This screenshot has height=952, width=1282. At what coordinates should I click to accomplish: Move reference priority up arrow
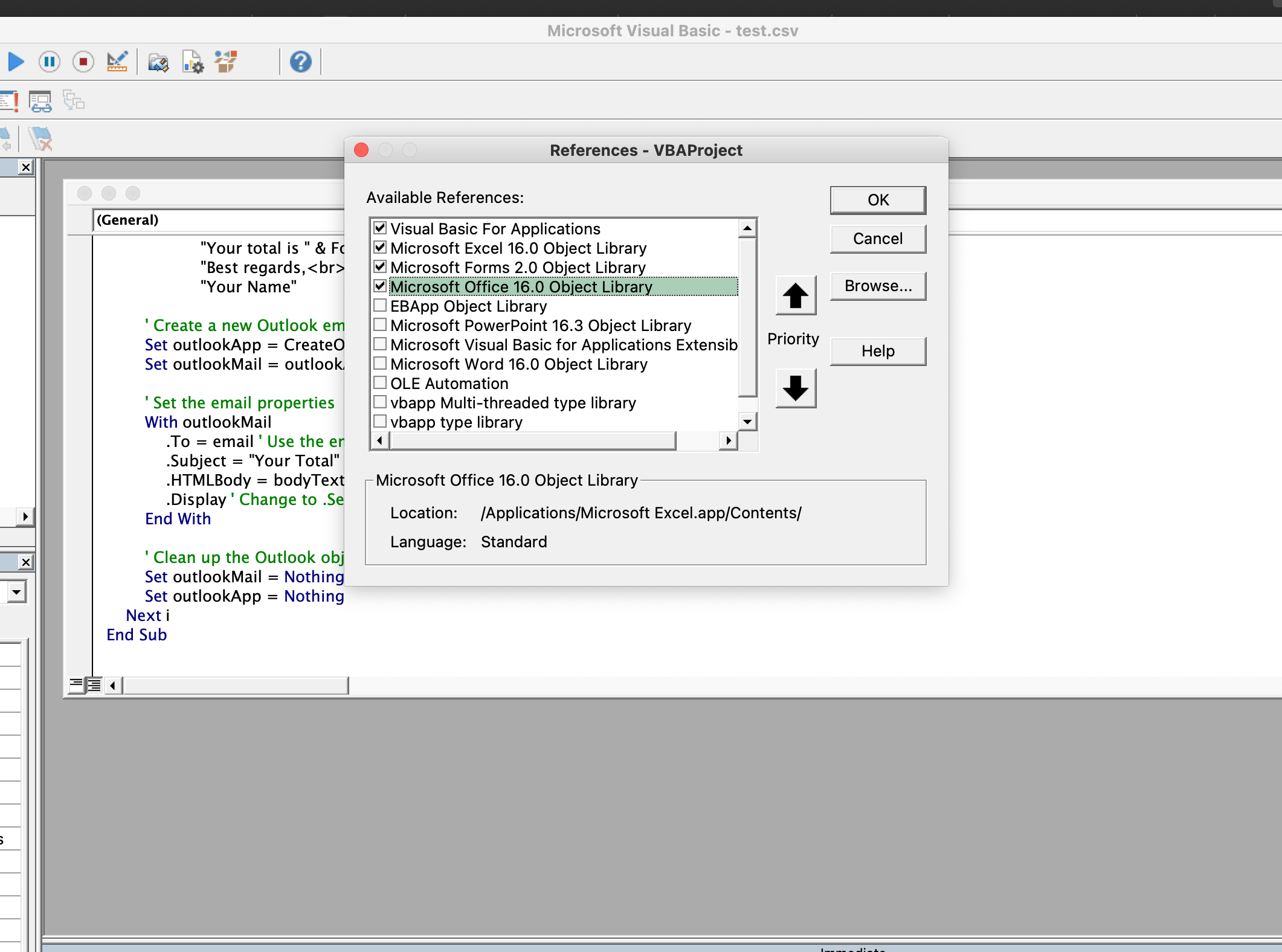click(x=795, y=296)
